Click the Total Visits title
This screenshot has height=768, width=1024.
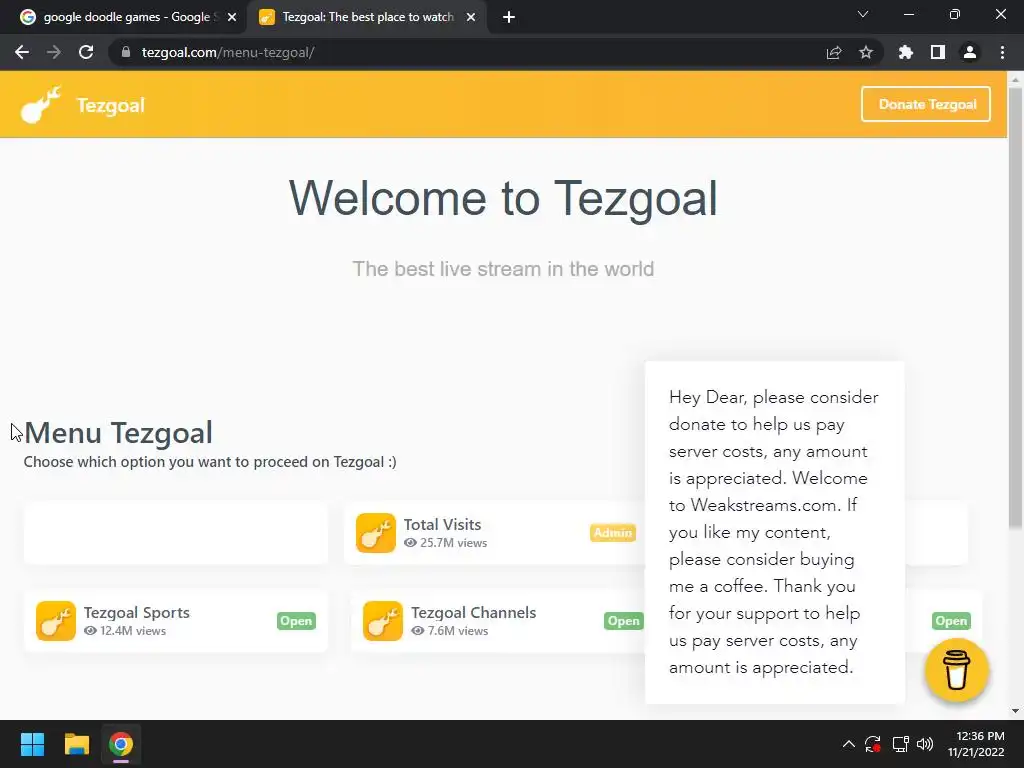pos(442,524)
